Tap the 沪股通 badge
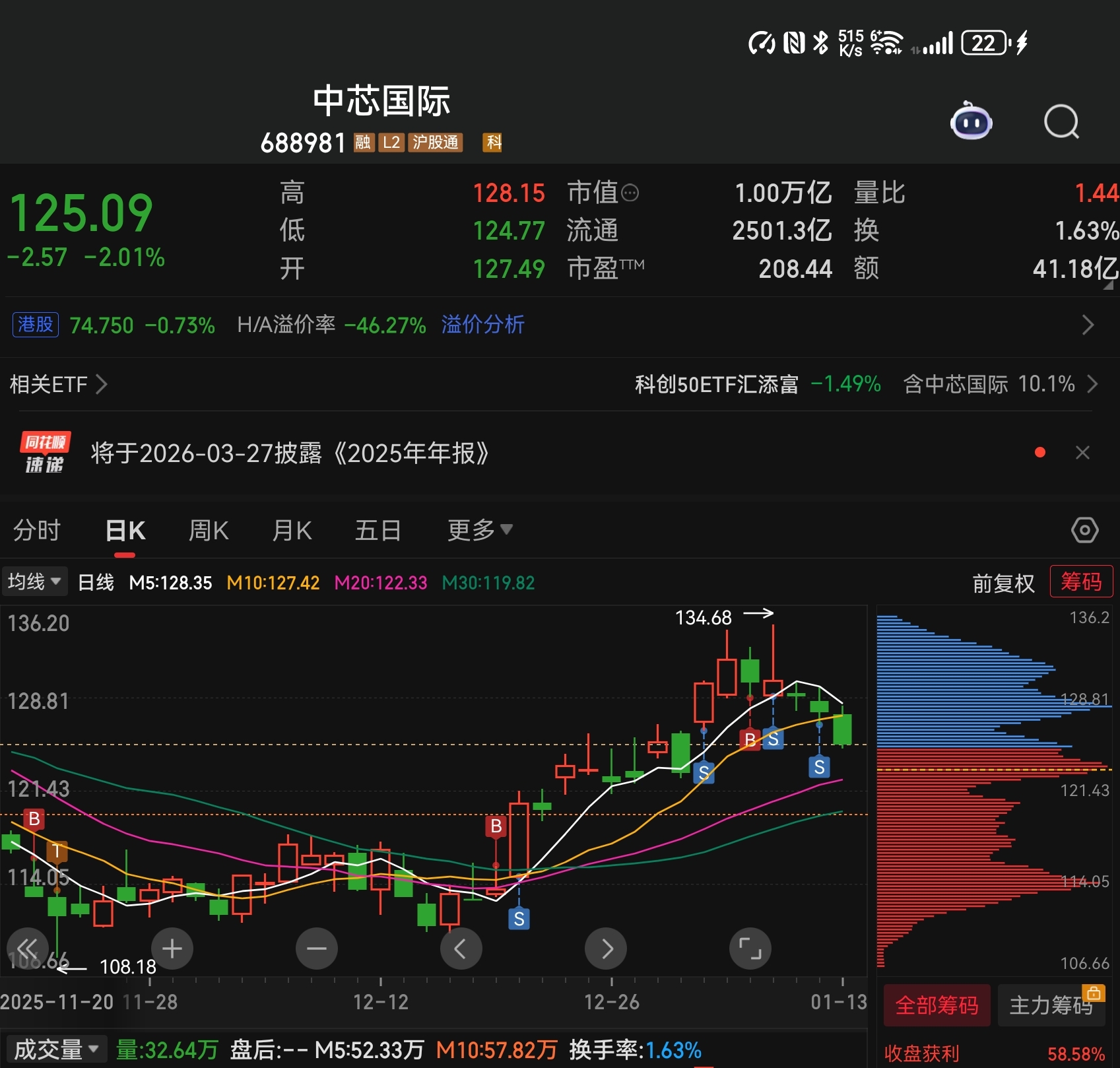1120x1068 pixels. tap(436, 143)
